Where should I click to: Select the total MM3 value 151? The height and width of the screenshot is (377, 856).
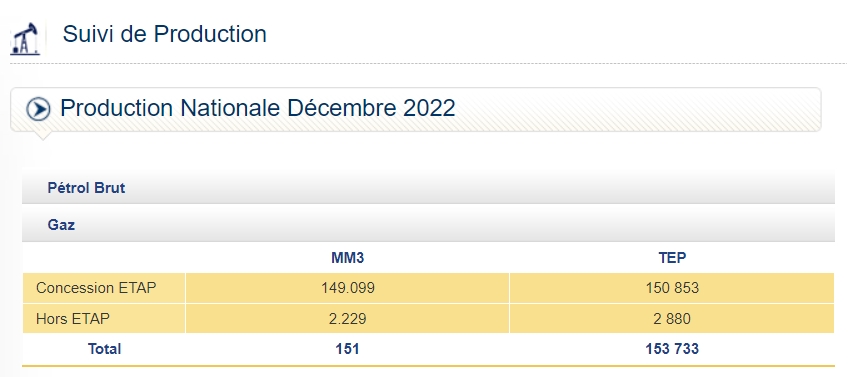(347, 349)
